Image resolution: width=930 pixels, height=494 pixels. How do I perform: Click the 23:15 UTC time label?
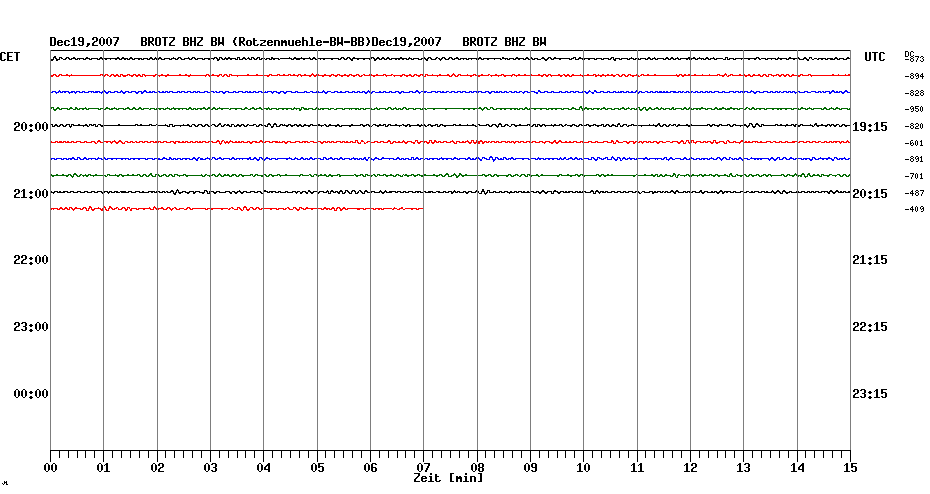coord(870,394)
